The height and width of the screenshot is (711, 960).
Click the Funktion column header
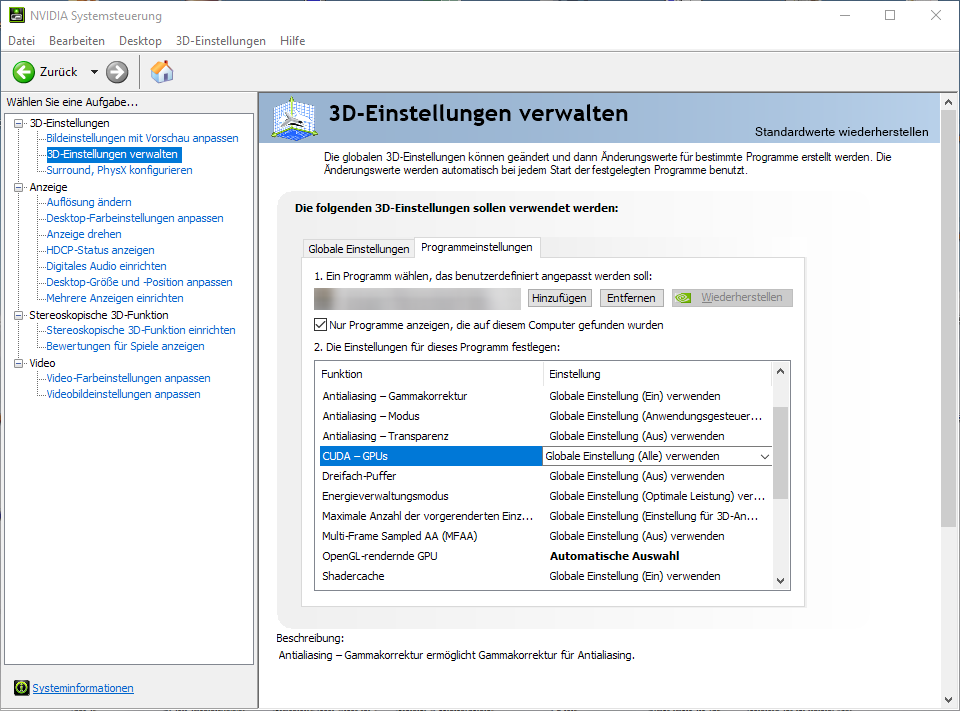click(x=430, y=374)
